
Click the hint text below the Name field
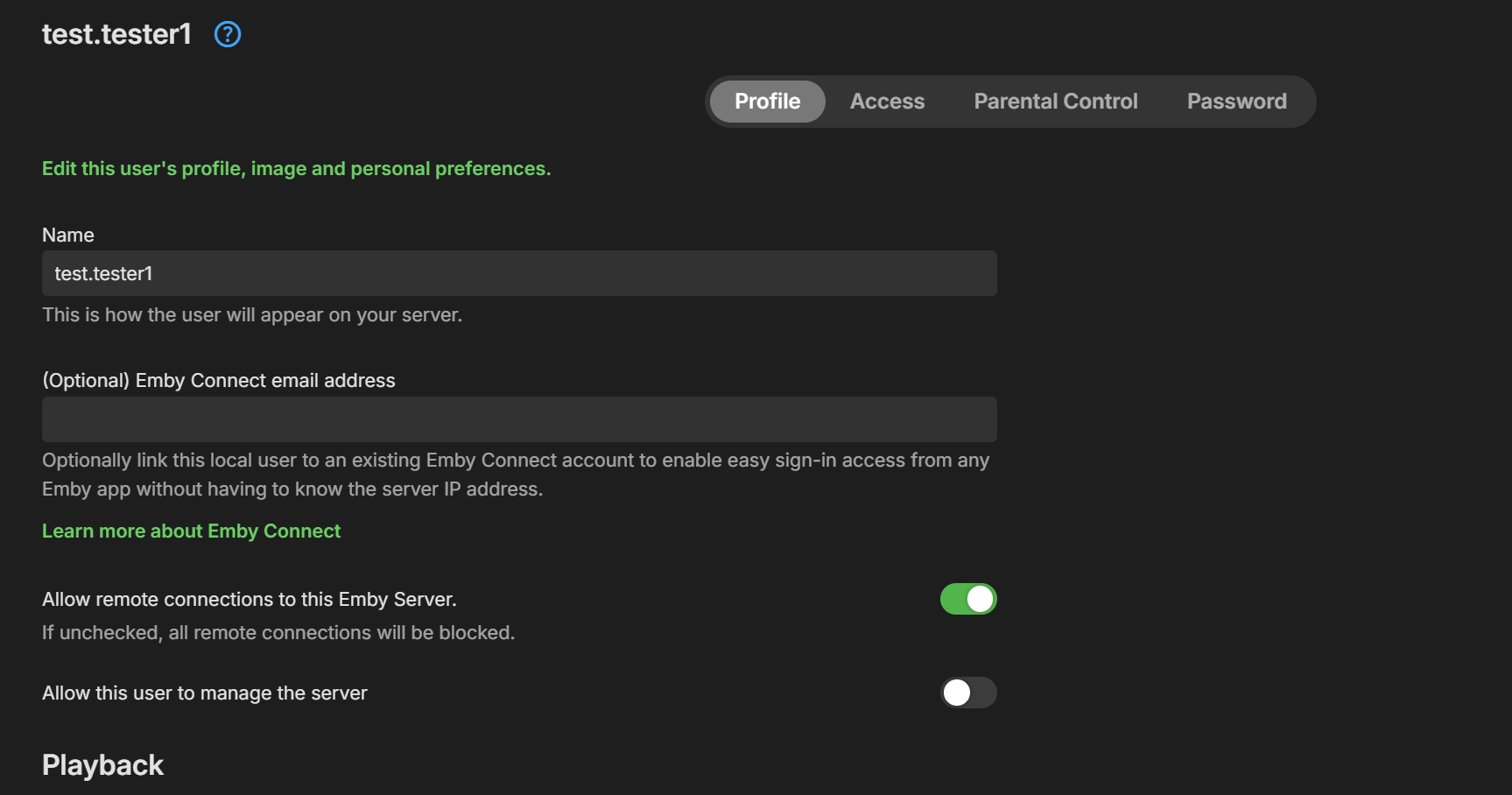click(252, 315)
